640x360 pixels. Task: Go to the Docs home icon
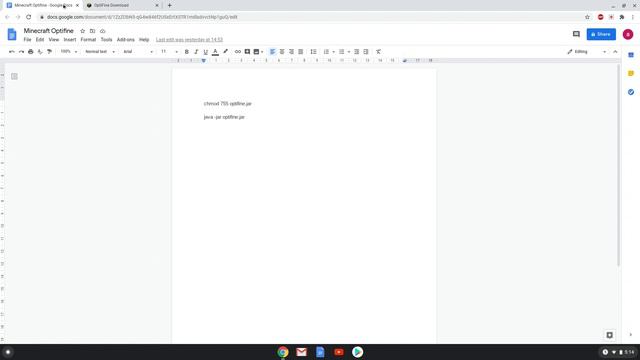tap(12, 34)
